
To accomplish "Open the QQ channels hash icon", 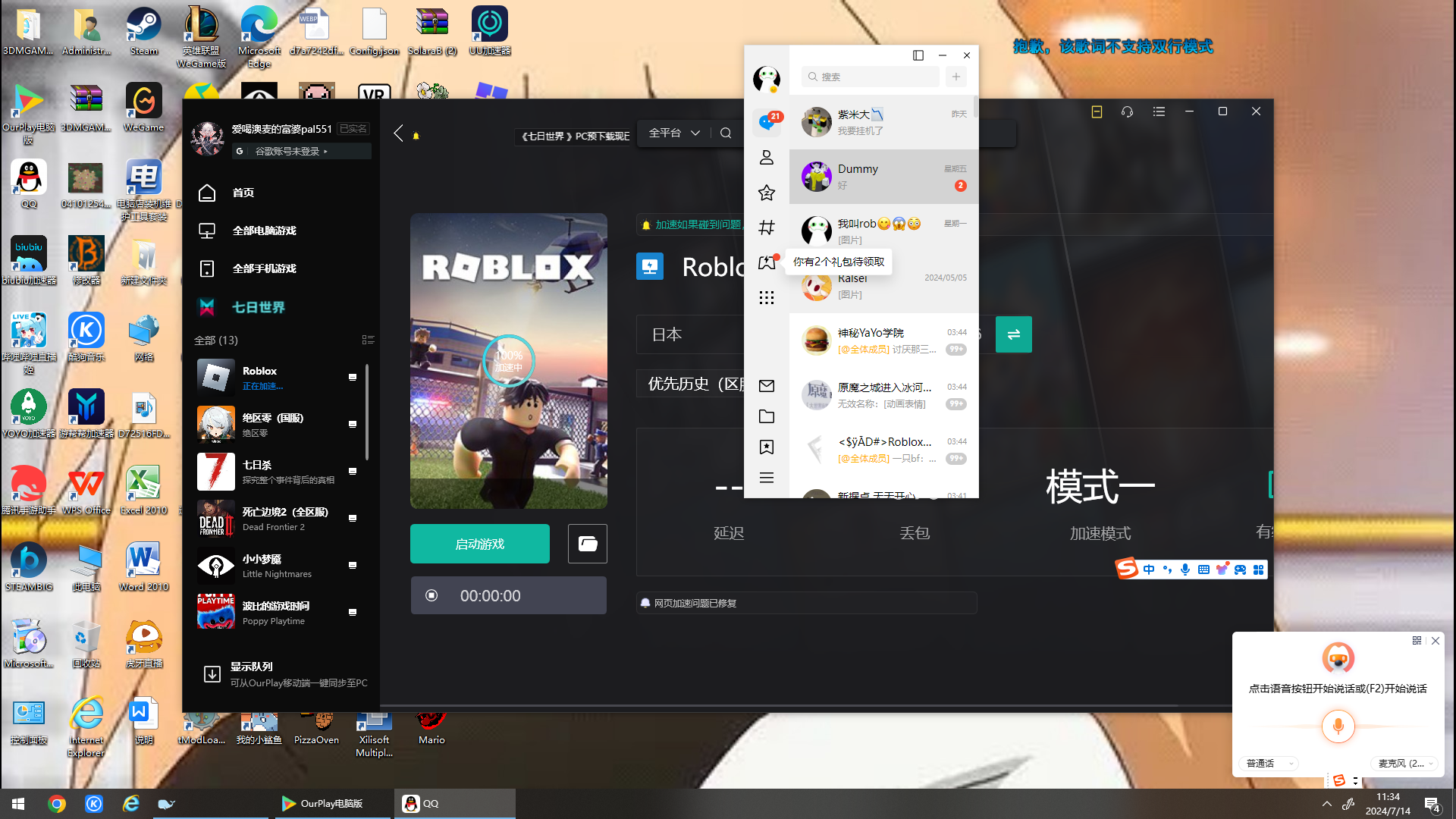I will 767,227.
